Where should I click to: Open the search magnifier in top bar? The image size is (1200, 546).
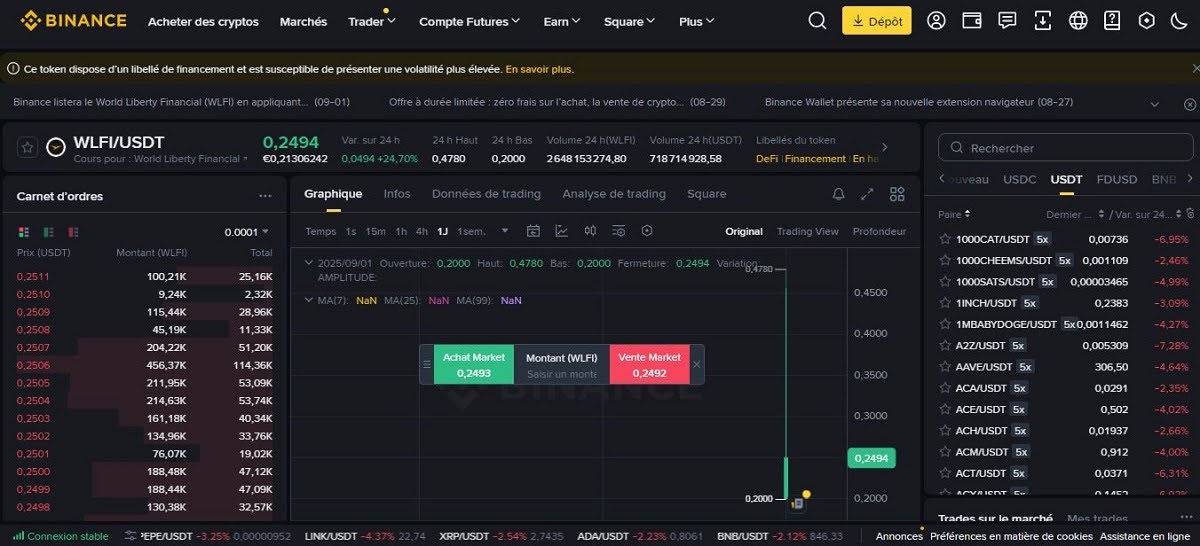click(x=817, y=20)
